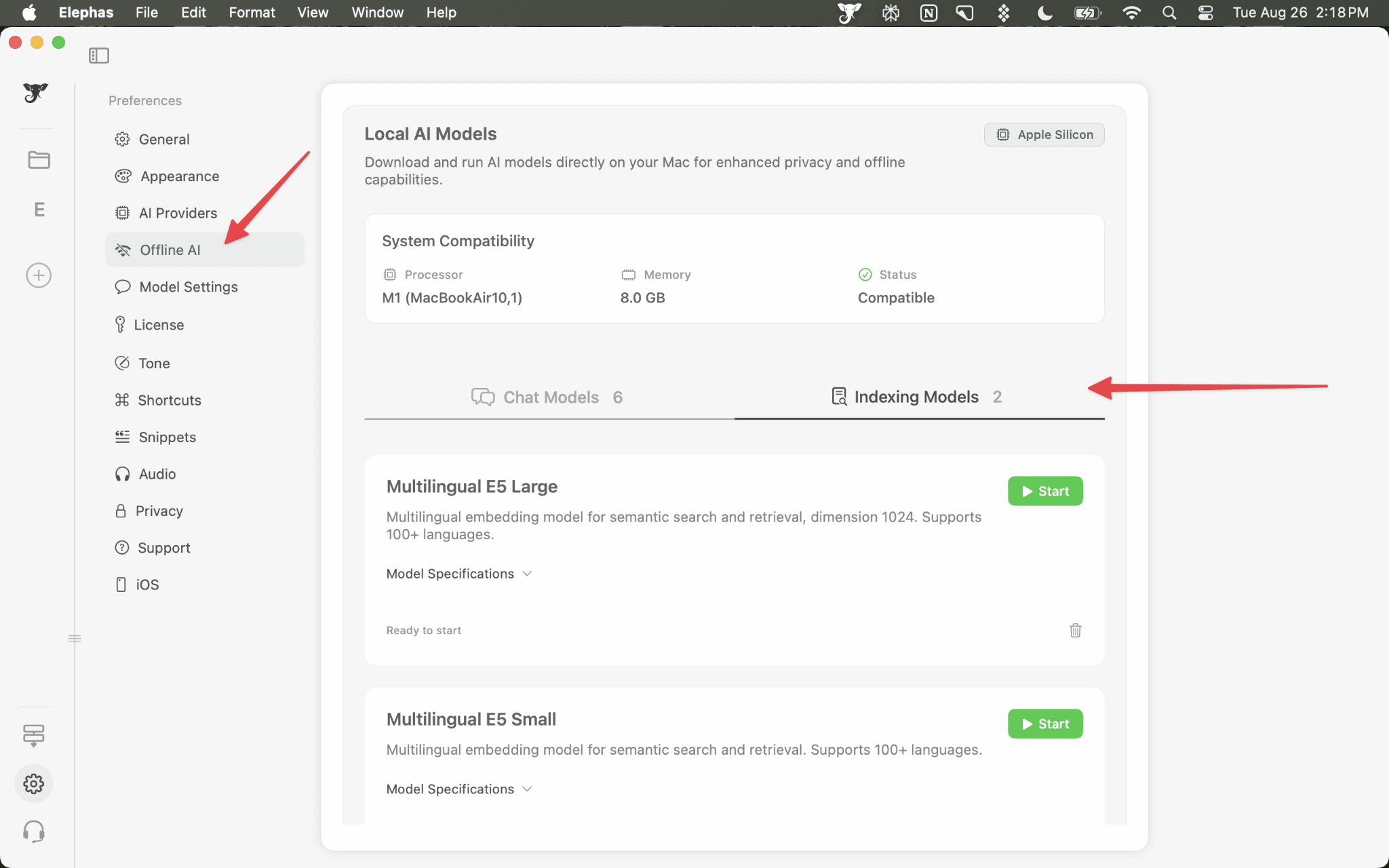
Task: Expand Model Specifications for Multilingual E5 Small
Action: [458, 789]
